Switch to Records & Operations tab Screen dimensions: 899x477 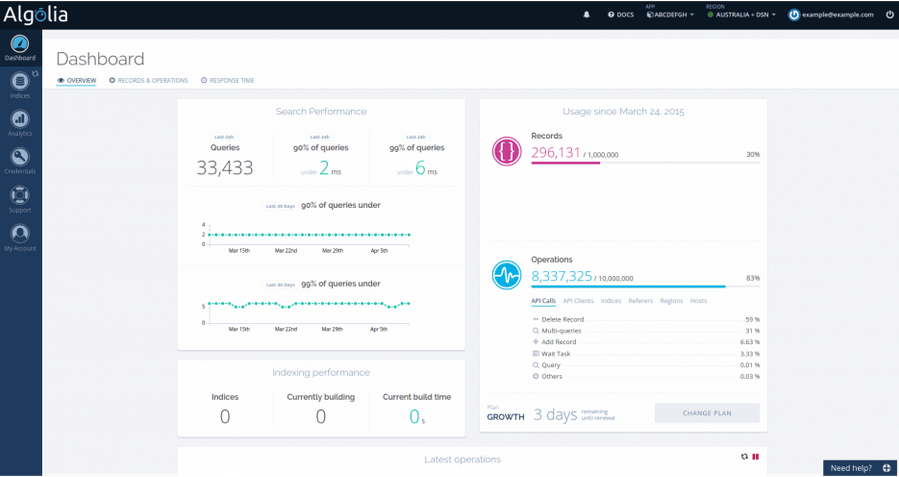(149, 80)
